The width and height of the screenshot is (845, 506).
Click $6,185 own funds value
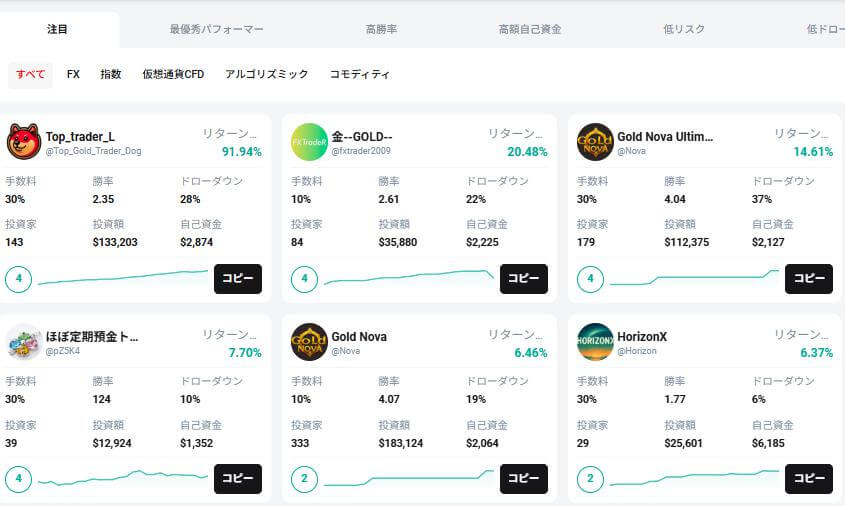pyautogui.click(x=768, y=443)
